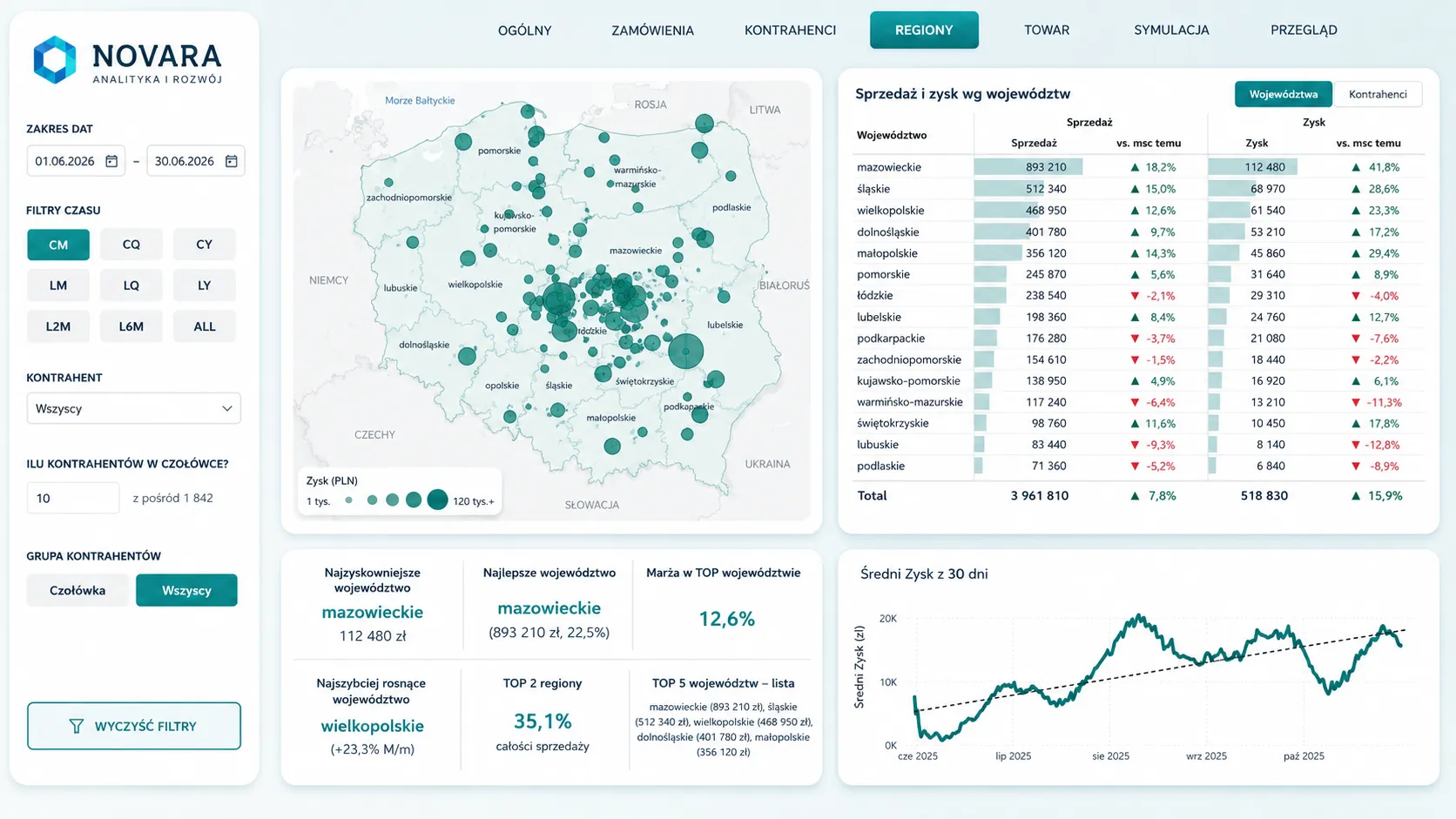Toggle the CY time filter
Image resolution: width=1456 pixels, height=819 pixels.
pyautogui.click(x=205, y=245)
